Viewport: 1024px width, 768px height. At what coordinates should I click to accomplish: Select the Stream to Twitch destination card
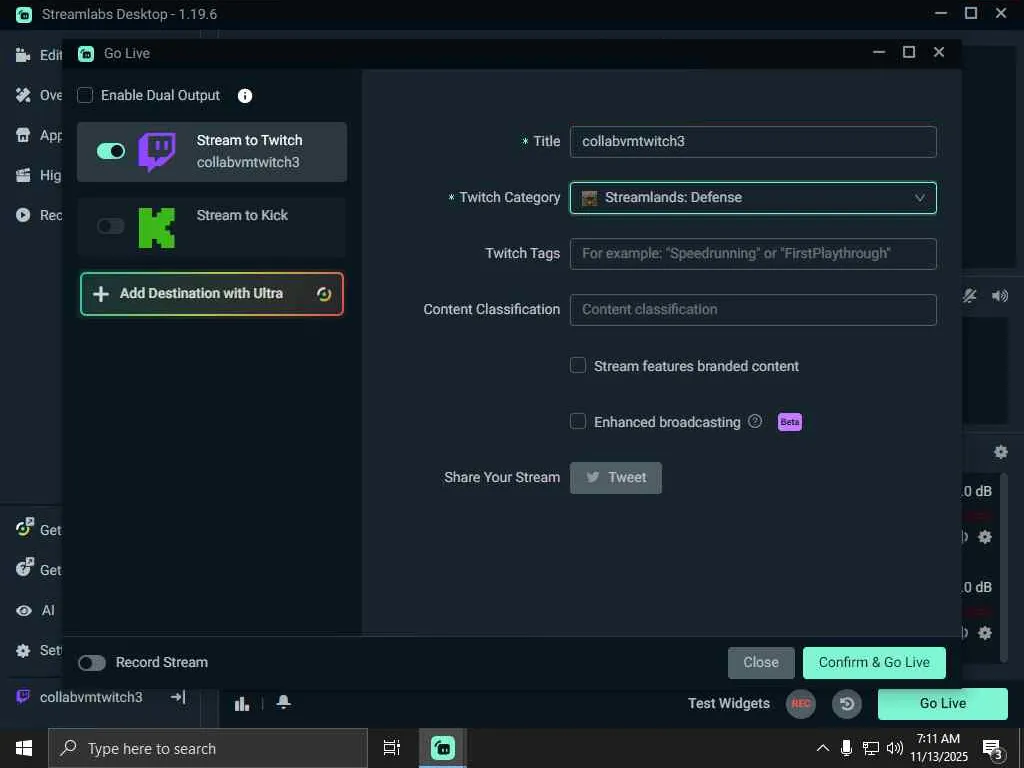(212, 152)
